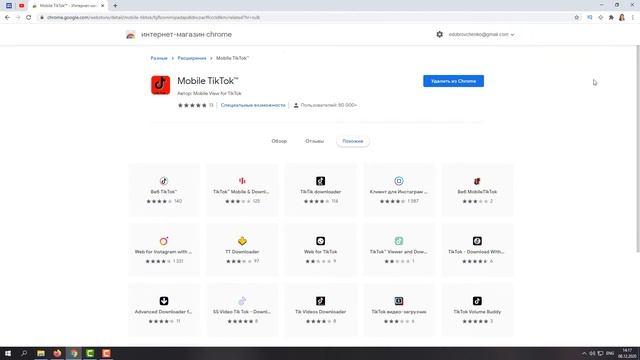
Task: Click the Удалить из Chrome button
Action: point(453,81)
